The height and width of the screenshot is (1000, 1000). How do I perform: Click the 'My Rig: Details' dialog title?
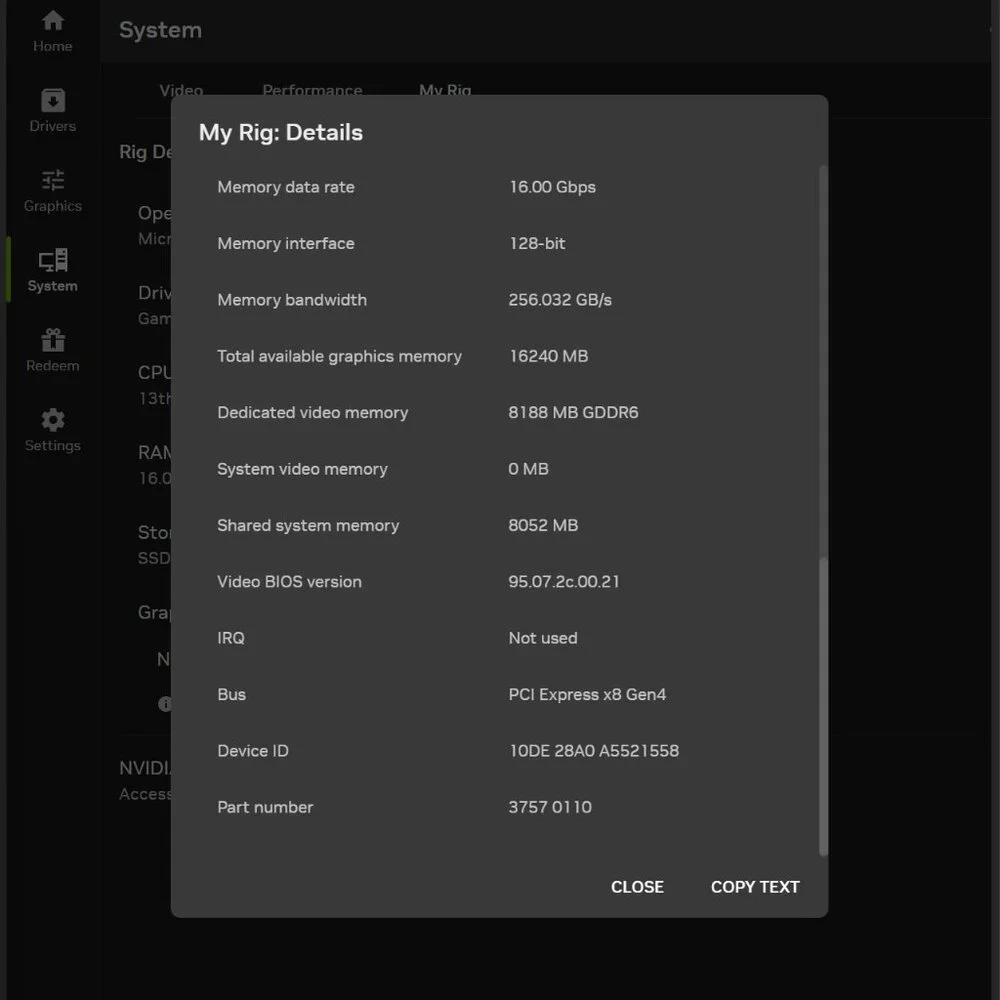281,132
